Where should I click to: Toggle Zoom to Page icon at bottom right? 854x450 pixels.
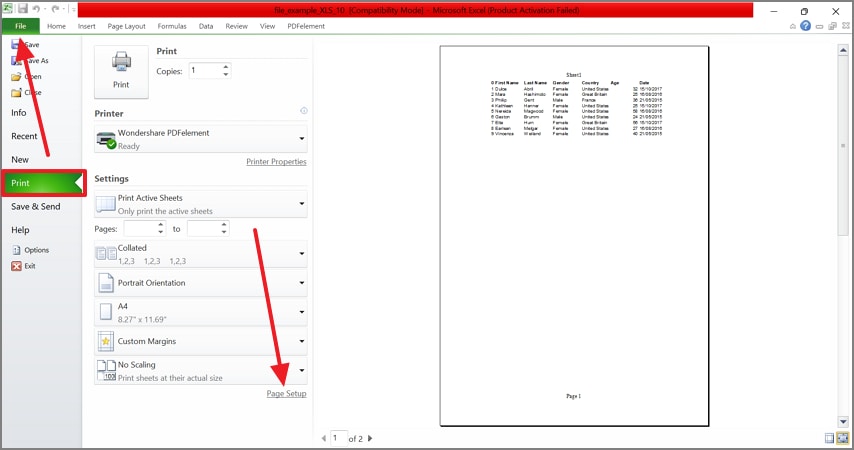pos(843,438)
